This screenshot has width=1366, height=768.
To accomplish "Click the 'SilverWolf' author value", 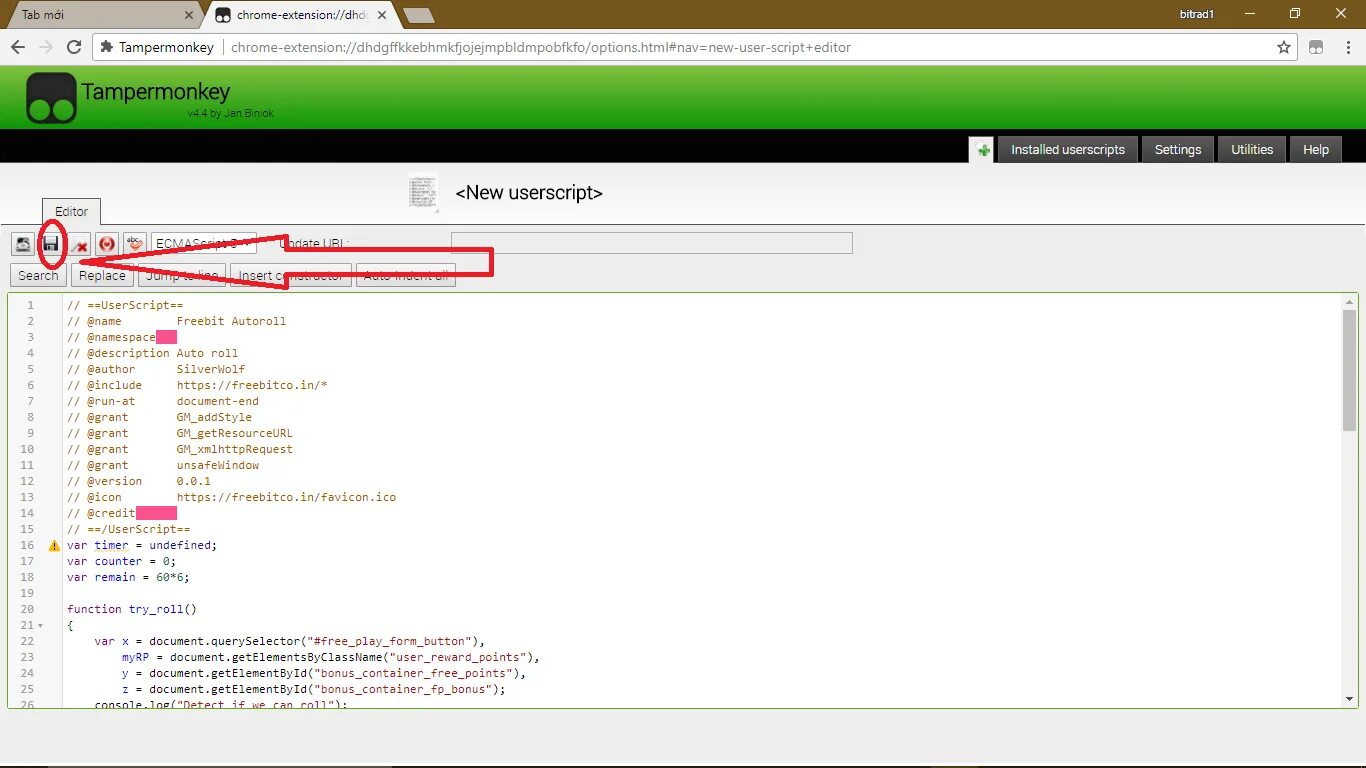I will [211, 369].
